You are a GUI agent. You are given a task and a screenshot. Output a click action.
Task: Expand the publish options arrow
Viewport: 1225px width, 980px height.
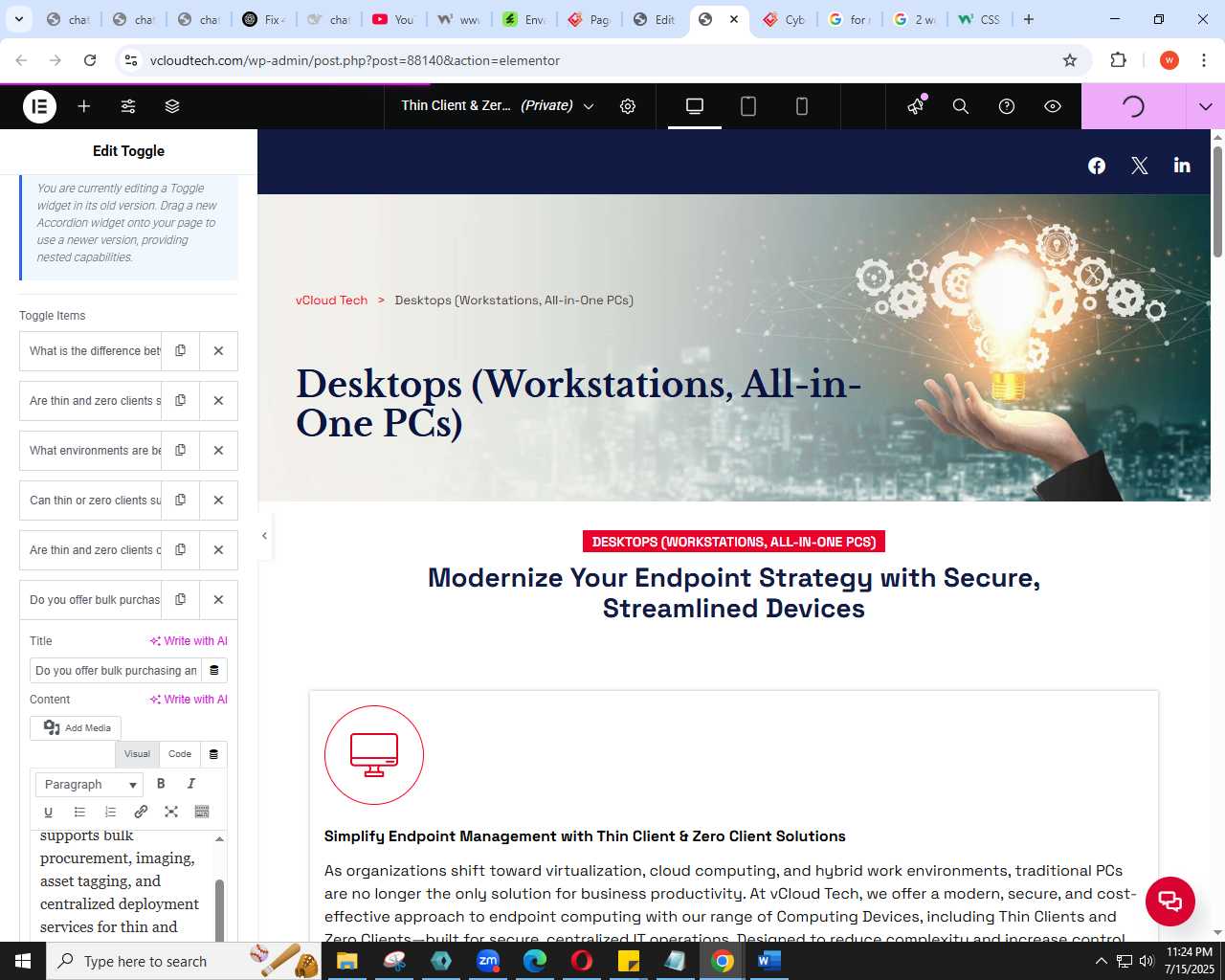tap(1205, 106)
